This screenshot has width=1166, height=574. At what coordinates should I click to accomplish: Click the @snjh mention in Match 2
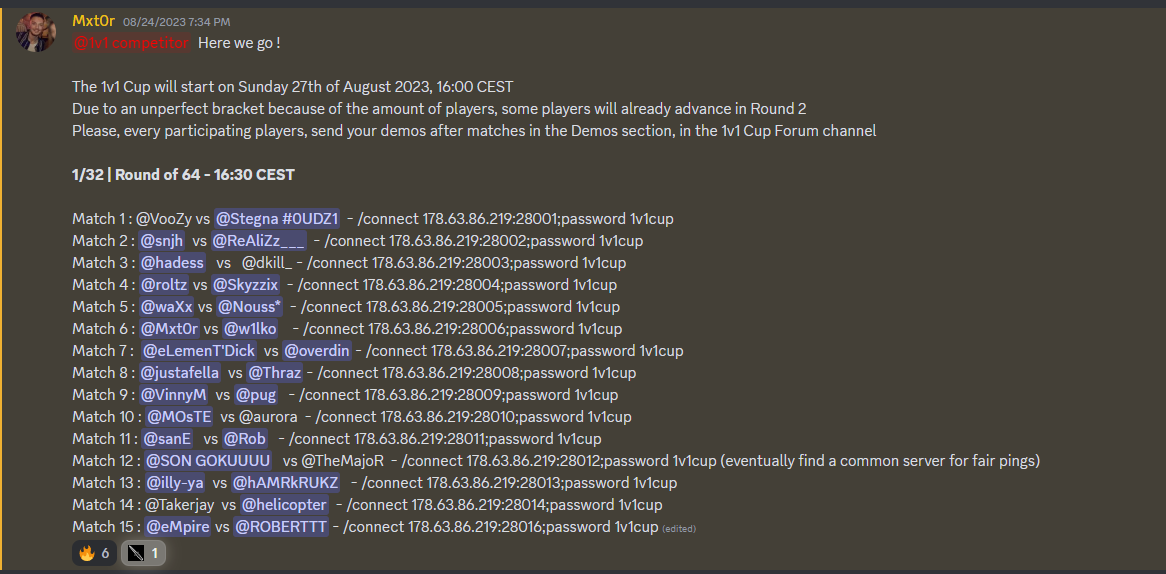161,240
